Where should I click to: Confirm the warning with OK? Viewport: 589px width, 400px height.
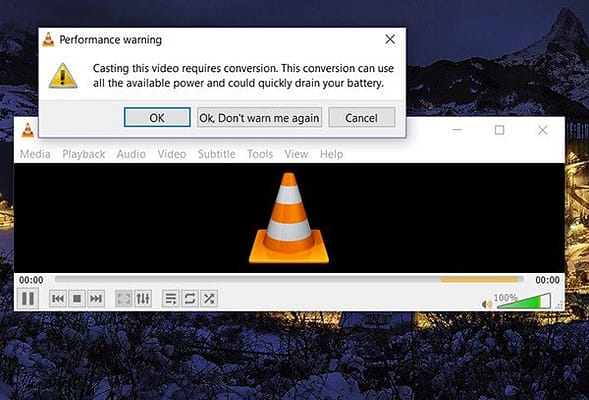coord(157,118)
